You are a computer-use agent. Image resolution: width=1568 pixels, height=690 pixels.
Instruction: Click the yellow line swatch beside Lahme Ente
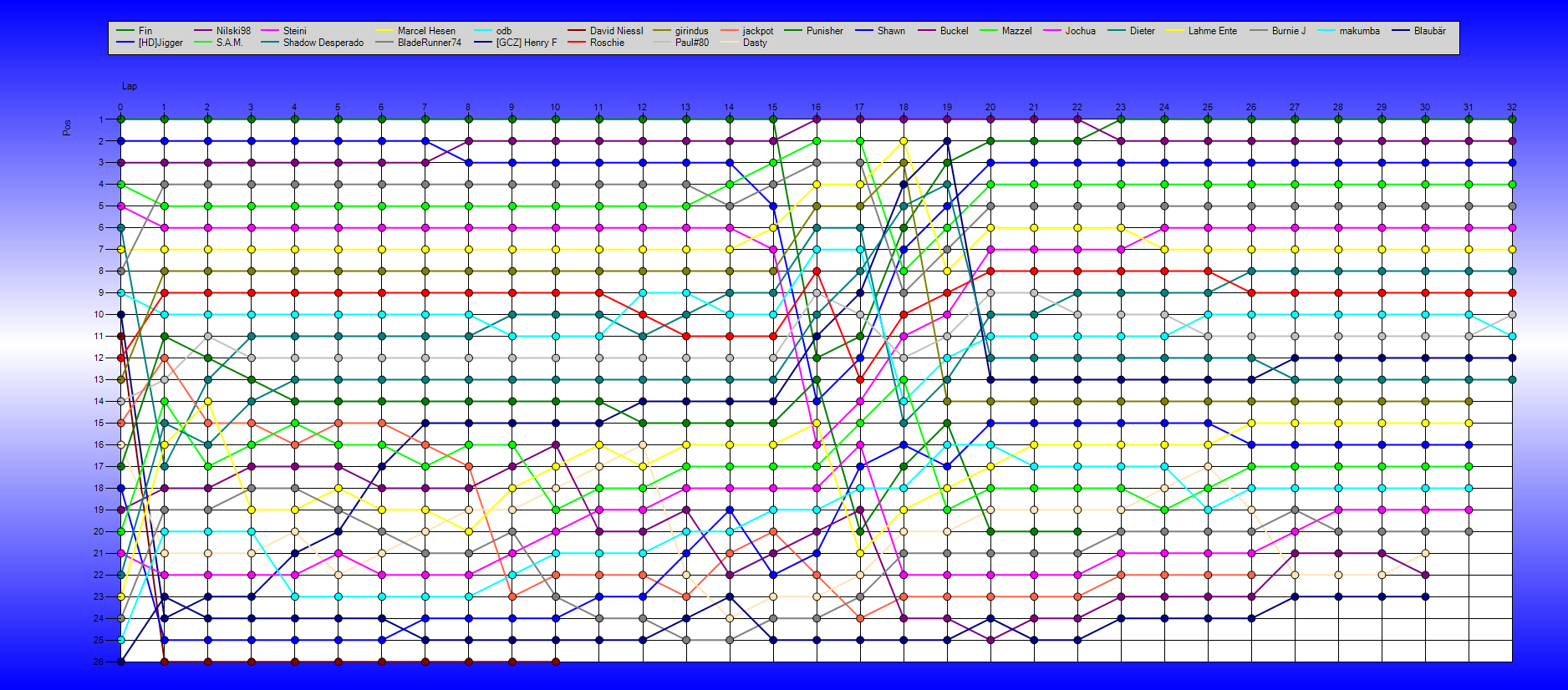coord(1175,31)
